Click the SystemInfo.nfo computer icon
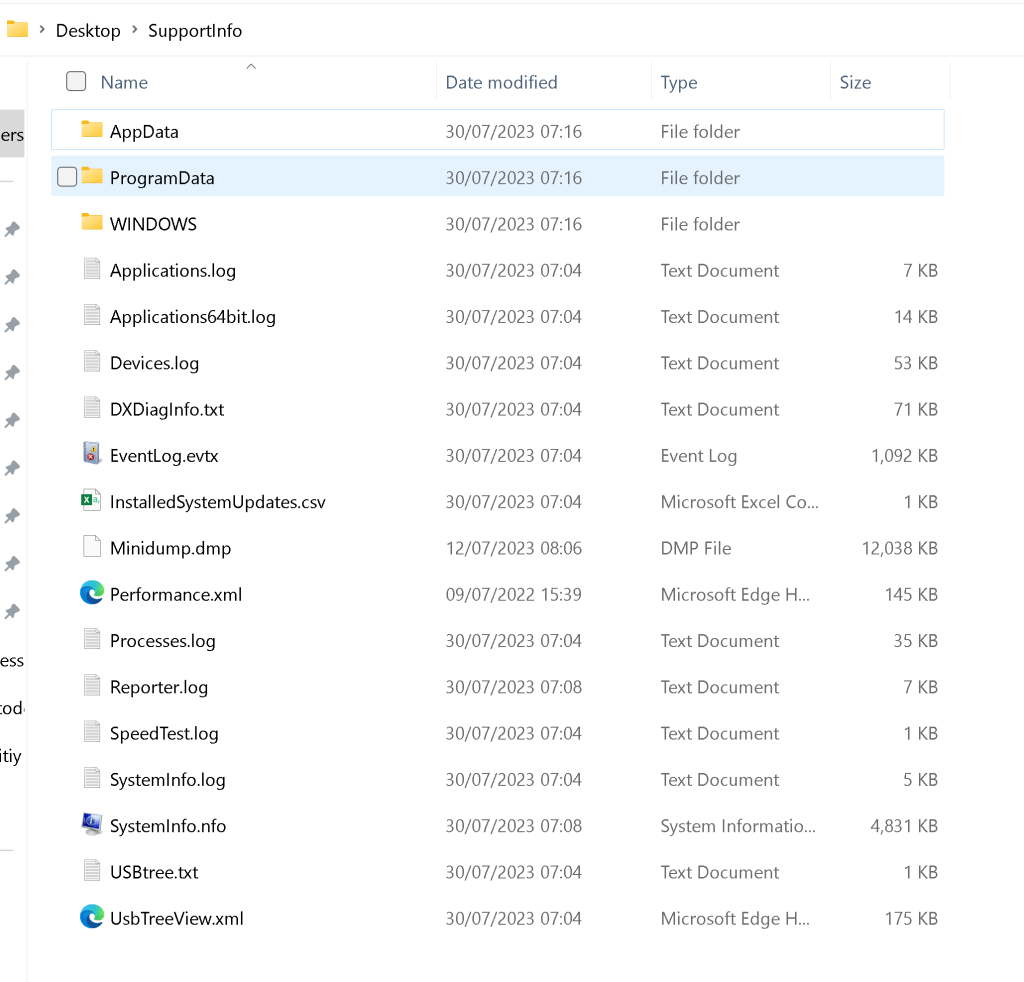This screenshot has width=1024, height=982. [x=92, y=824]
